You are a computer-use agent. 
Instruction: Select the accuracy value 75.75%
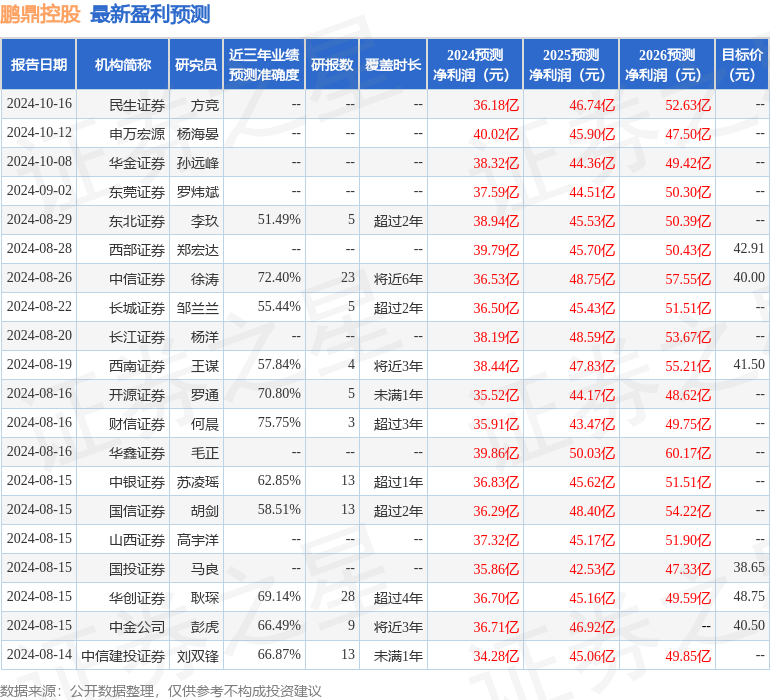point(279,422)
